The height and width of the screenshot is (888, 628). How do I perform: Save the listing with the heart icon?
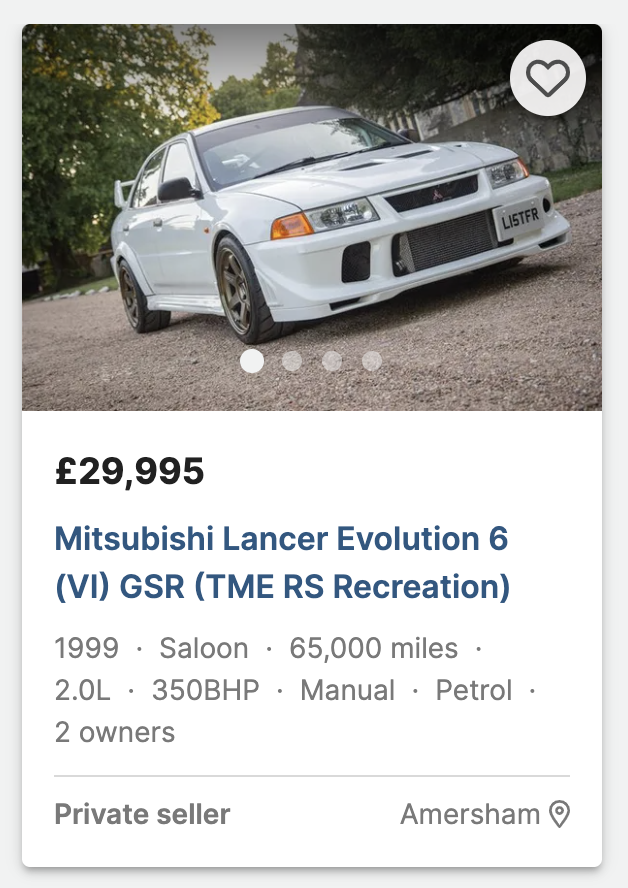(547, 78)
